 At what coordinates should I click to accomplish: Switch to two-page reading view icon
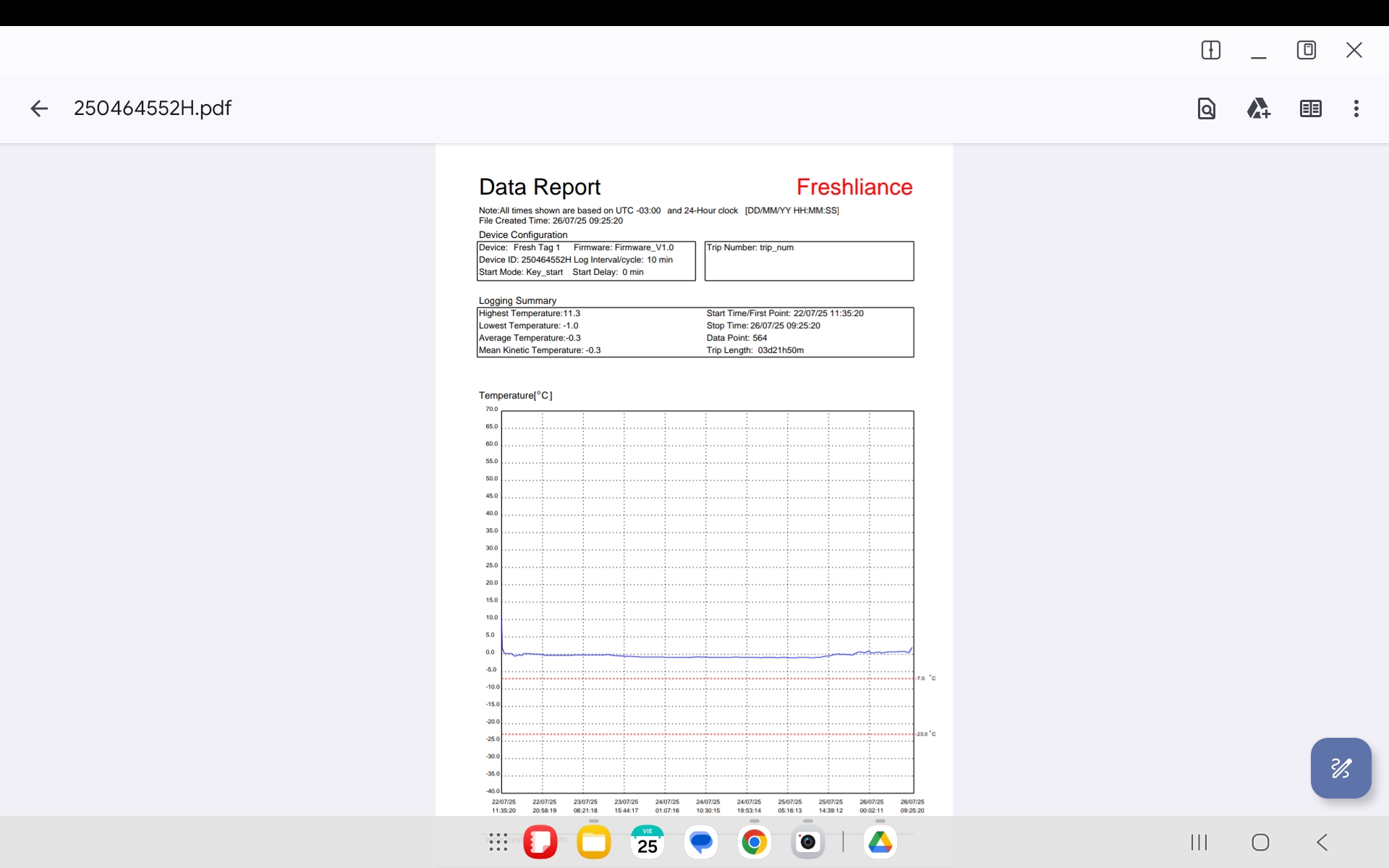tap(1310, 109)
